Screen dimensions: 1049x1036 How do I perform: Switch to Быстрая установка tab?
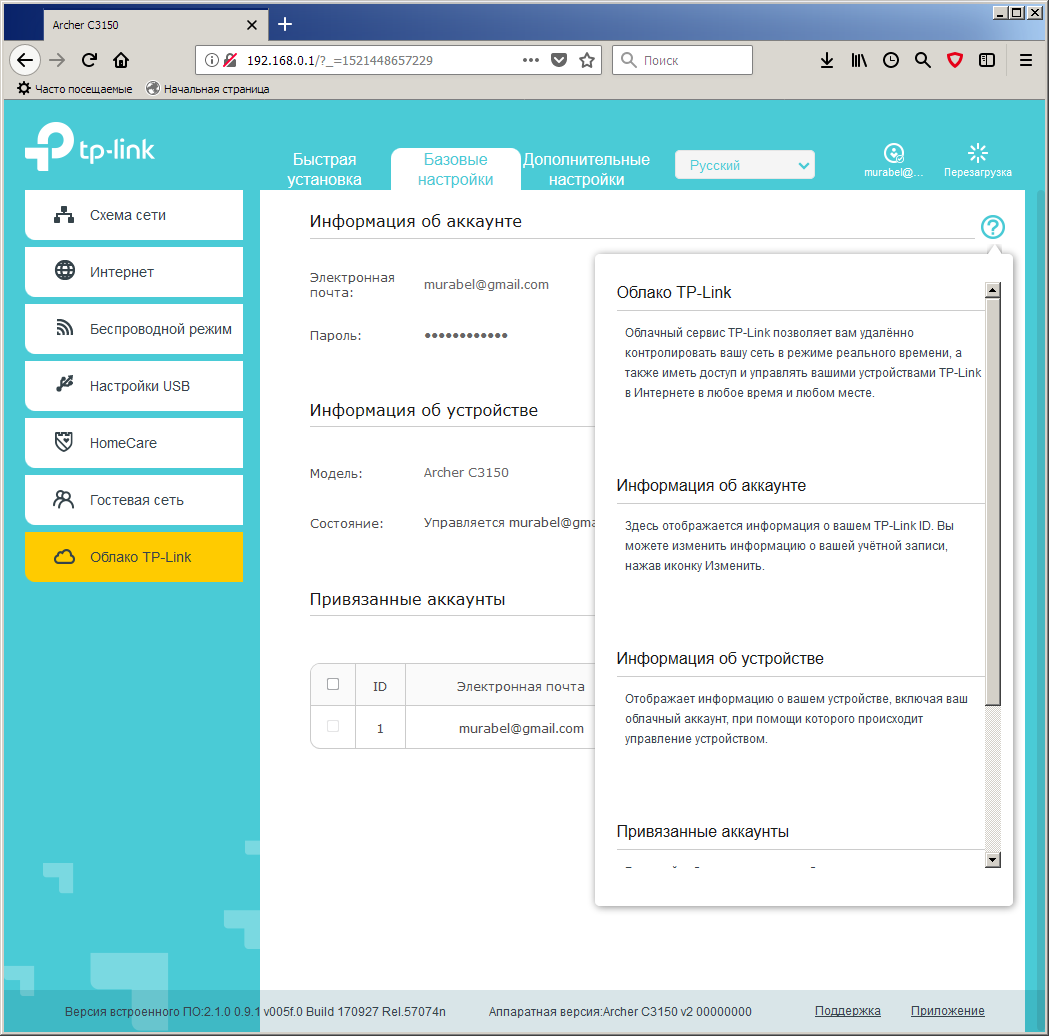click(324, 169)
